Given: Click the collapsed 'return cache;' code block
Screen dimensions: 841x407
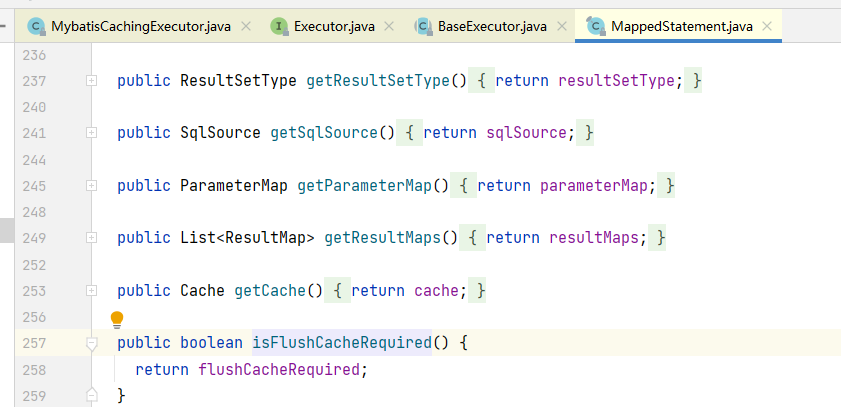Looking at the screenshot, I should [410, 291].
